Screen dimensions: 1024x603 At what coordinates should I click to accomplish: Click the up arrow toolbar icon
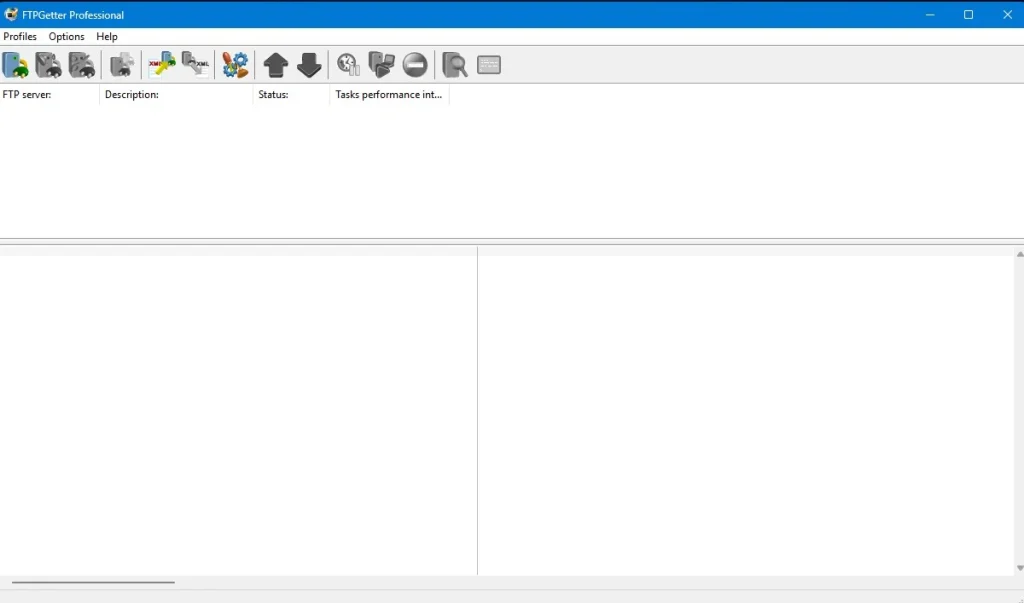pyautogui.click(x=276, y=65)
